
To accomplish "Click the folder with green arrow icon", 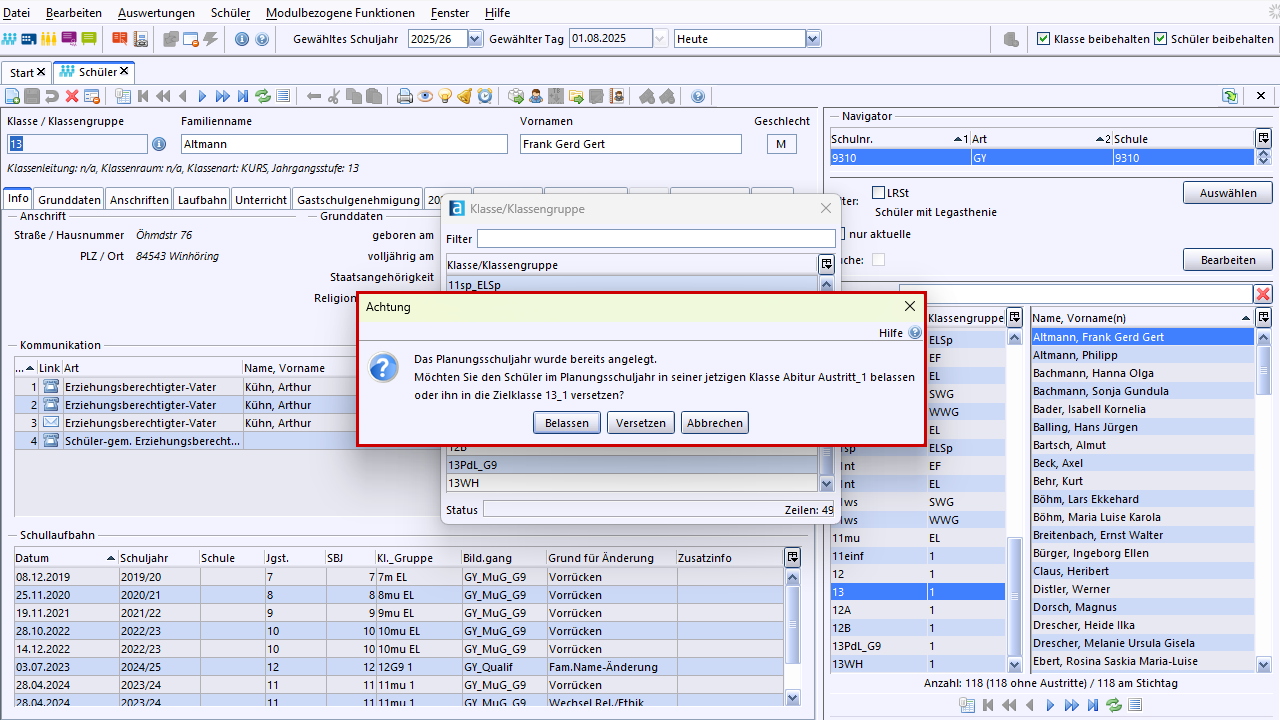I will (x=576, y=96).
